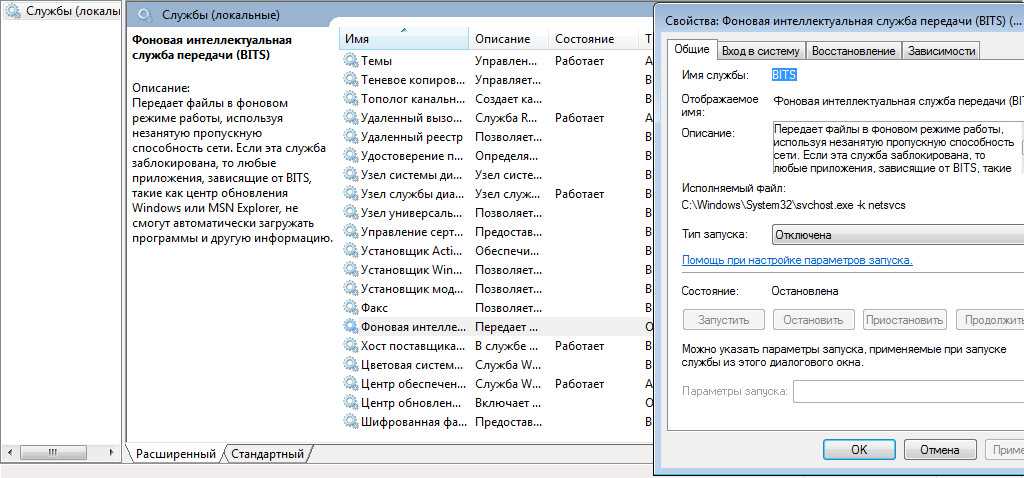The height and width of the screenshot is (478, 1024).
Task: Select the Узел универсальных service icon
Action: [x=351, y=212]
